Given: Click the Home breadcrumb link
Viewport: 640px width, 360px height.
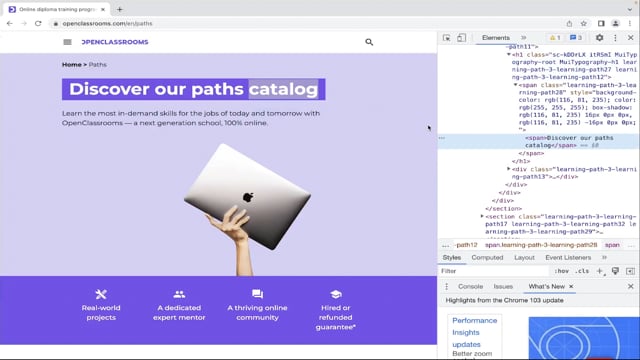Looking at the screenshot, I should click(71, 64).
